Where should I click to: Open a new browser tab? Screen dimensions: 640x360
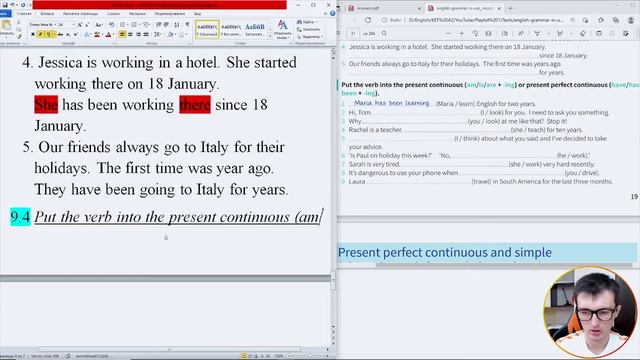(510, 8)
